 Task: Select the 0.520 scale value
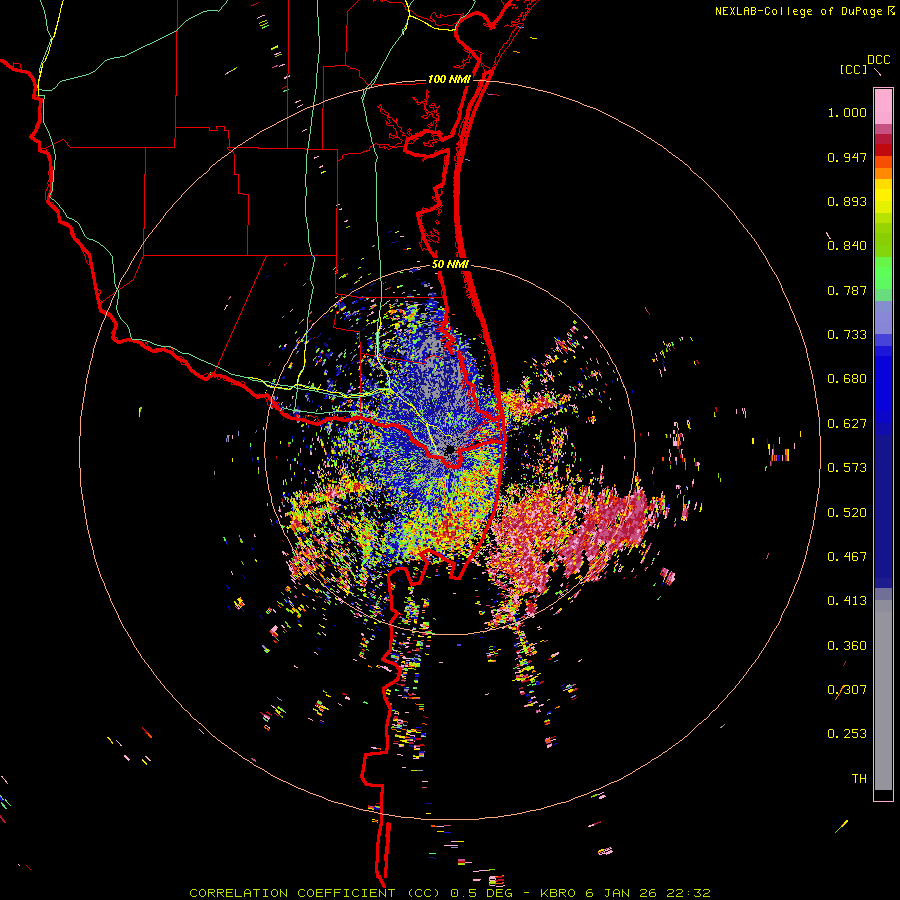click(847, 513)
